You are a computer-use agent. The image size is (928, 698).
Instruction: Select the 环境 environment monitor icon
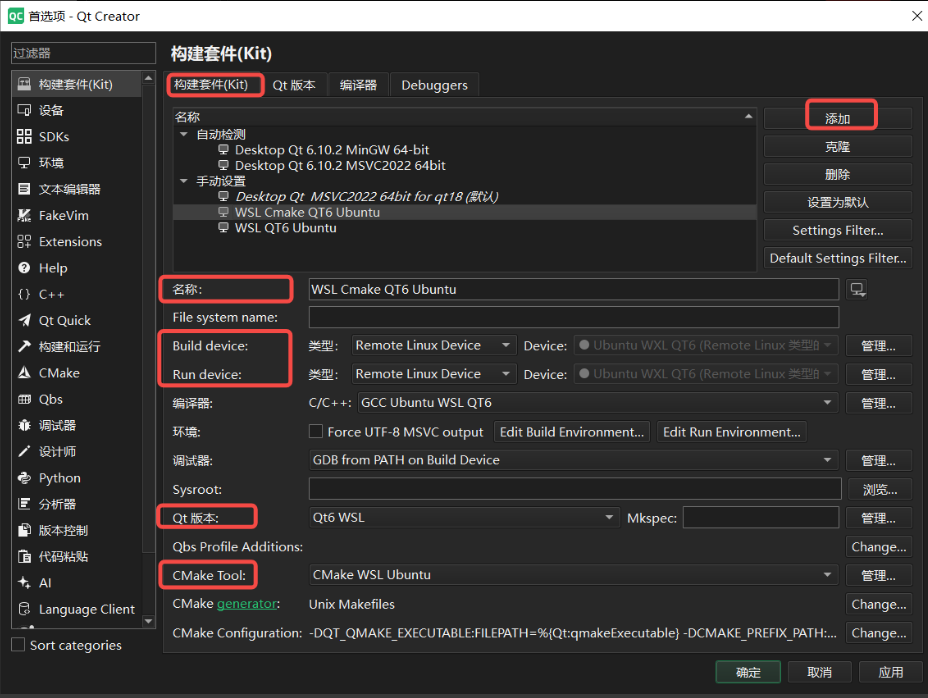(24, 163)
